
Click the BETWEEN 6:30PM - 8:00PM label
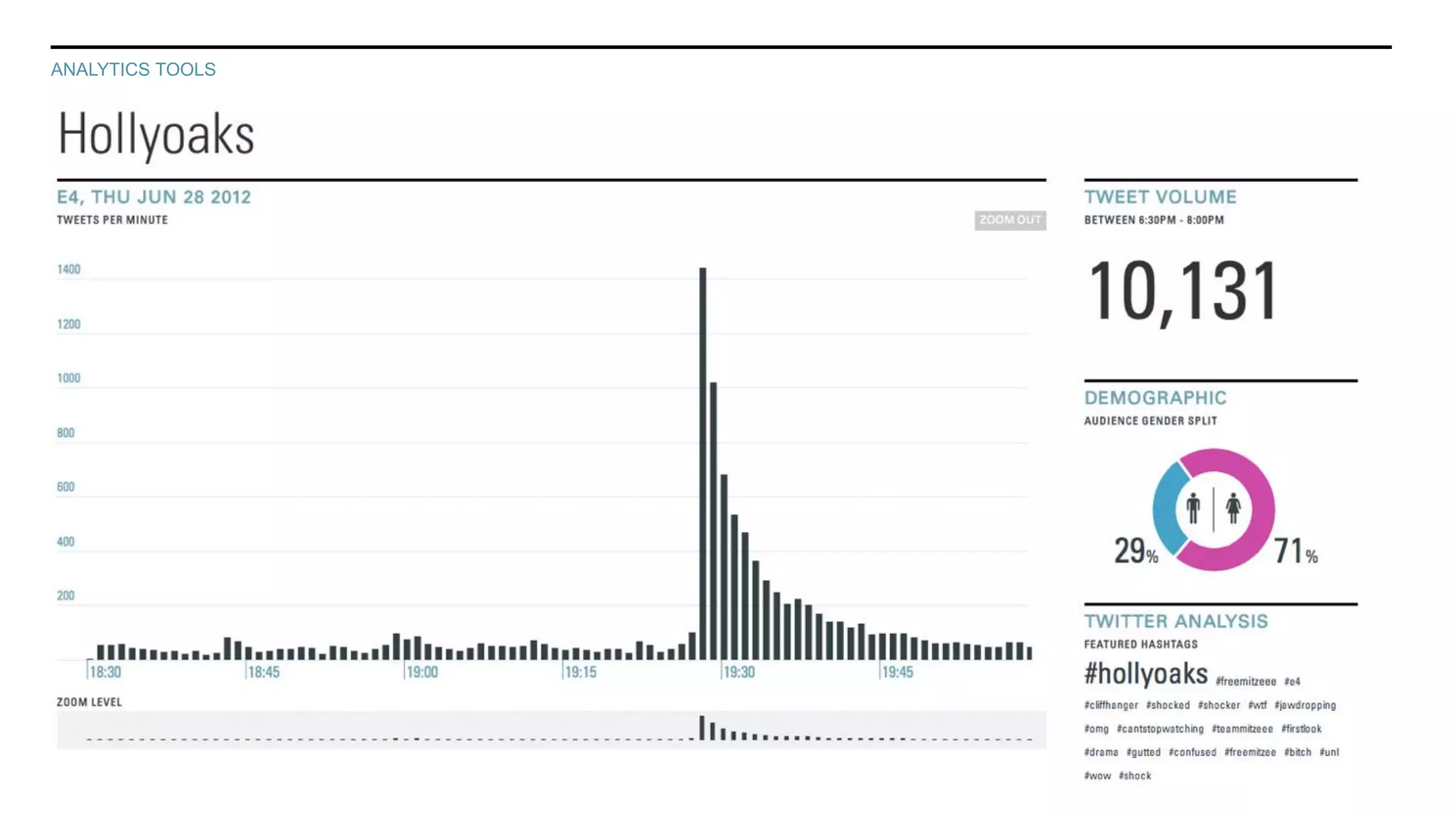coord(1154,220)
